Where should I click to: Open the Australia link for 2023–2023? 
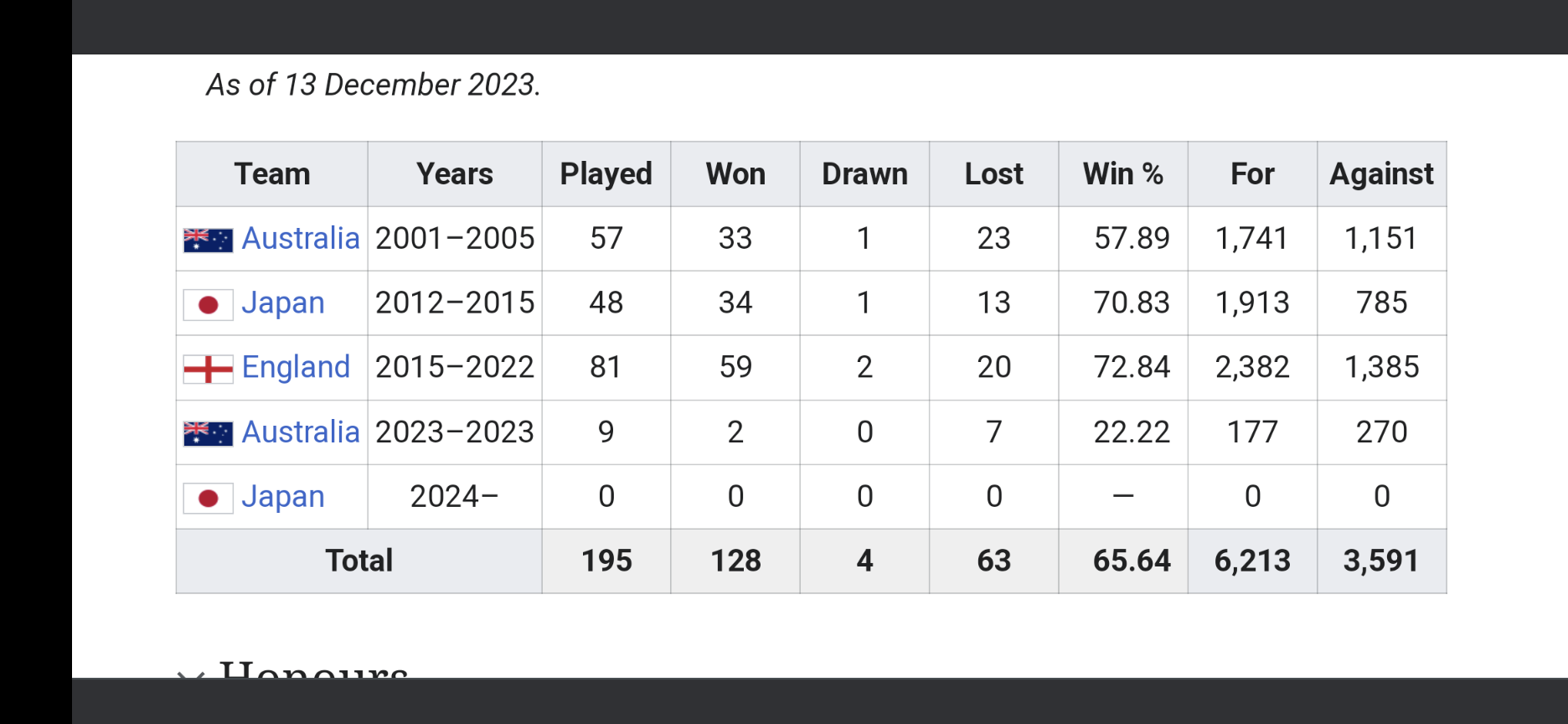tap(300, 432)
